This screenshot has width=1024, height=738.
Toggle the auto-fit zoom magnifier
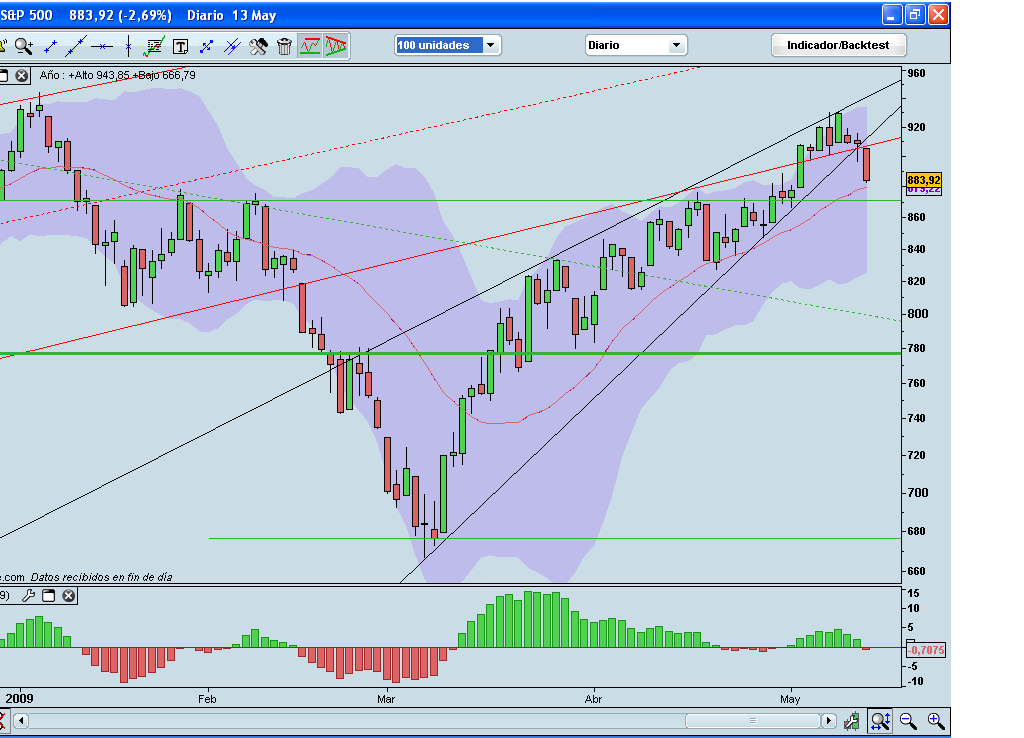coord(880,721)
